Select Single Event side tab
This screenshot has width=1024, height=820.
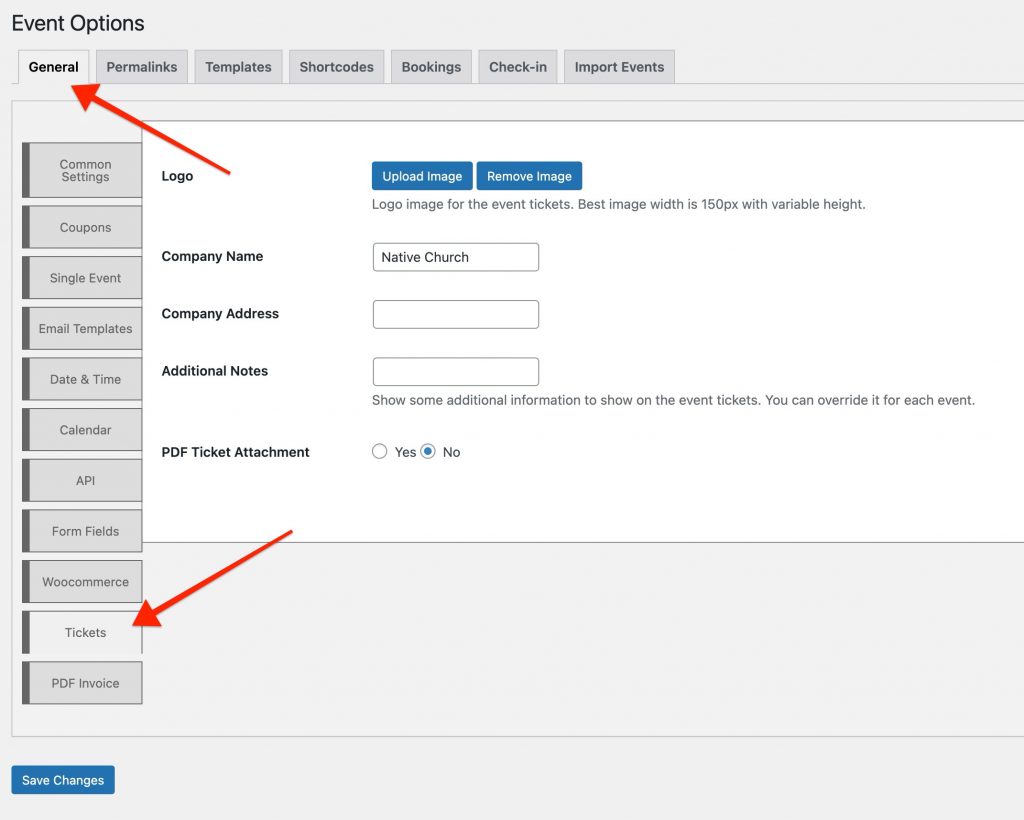pos(82,278)
